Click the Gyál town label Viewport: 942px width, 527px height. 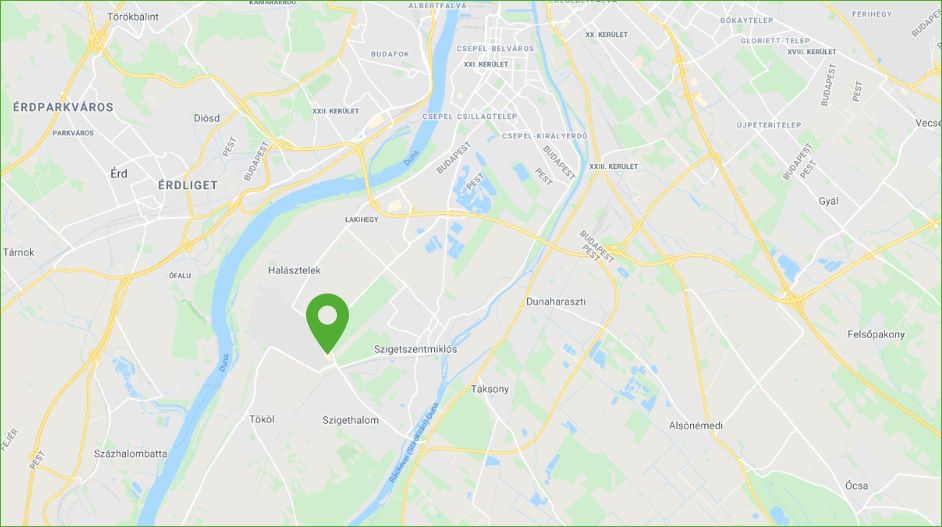828,201
